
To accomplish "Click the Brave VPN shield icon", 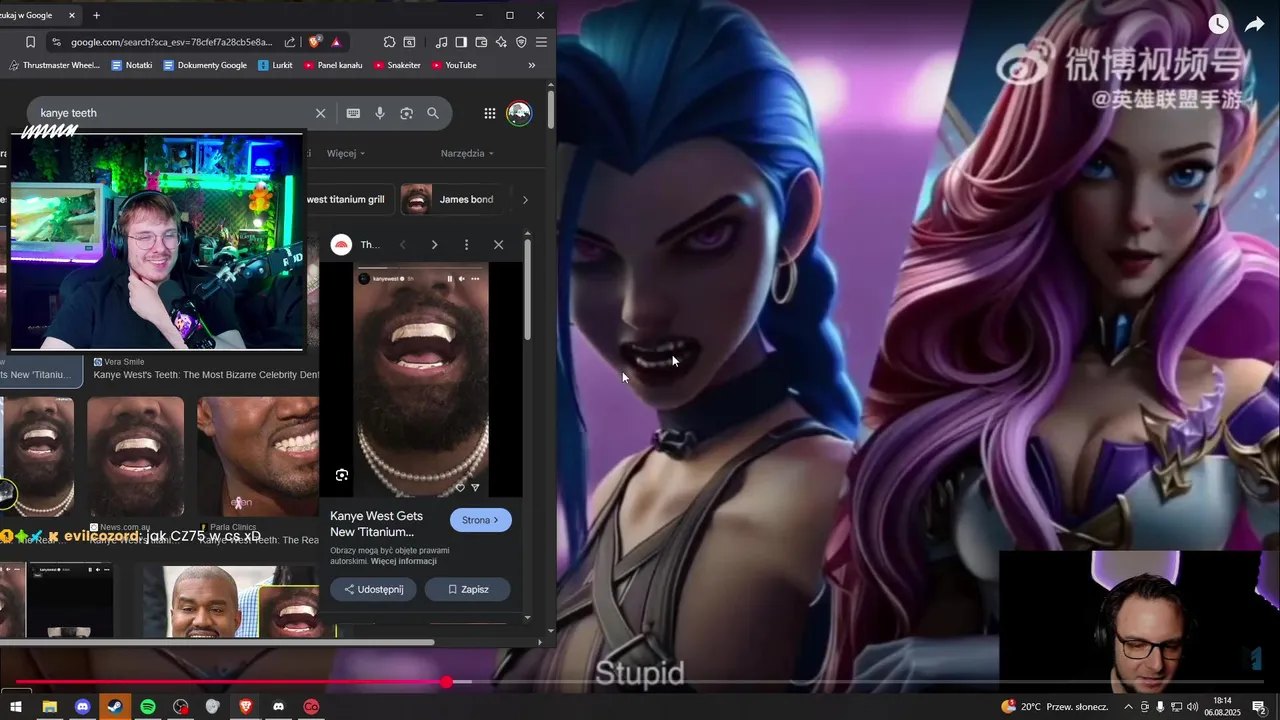I will [521, 42].
